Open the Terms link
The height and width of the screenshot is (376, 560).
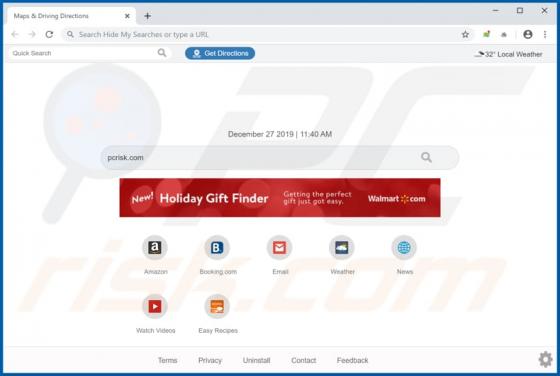pyautogui.click(x=168, y=360)
